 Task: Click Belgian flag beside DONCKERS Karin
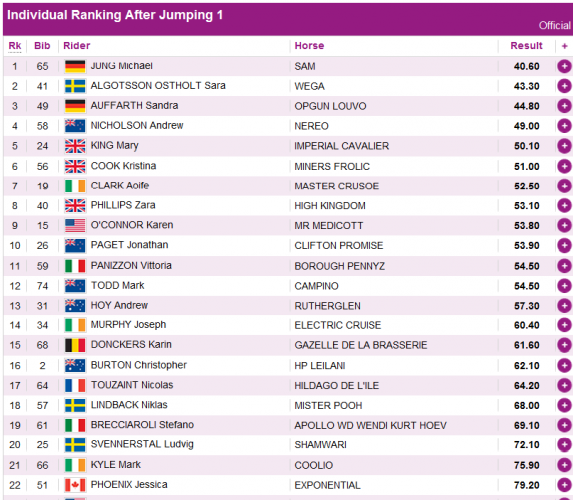pos(75,345)
